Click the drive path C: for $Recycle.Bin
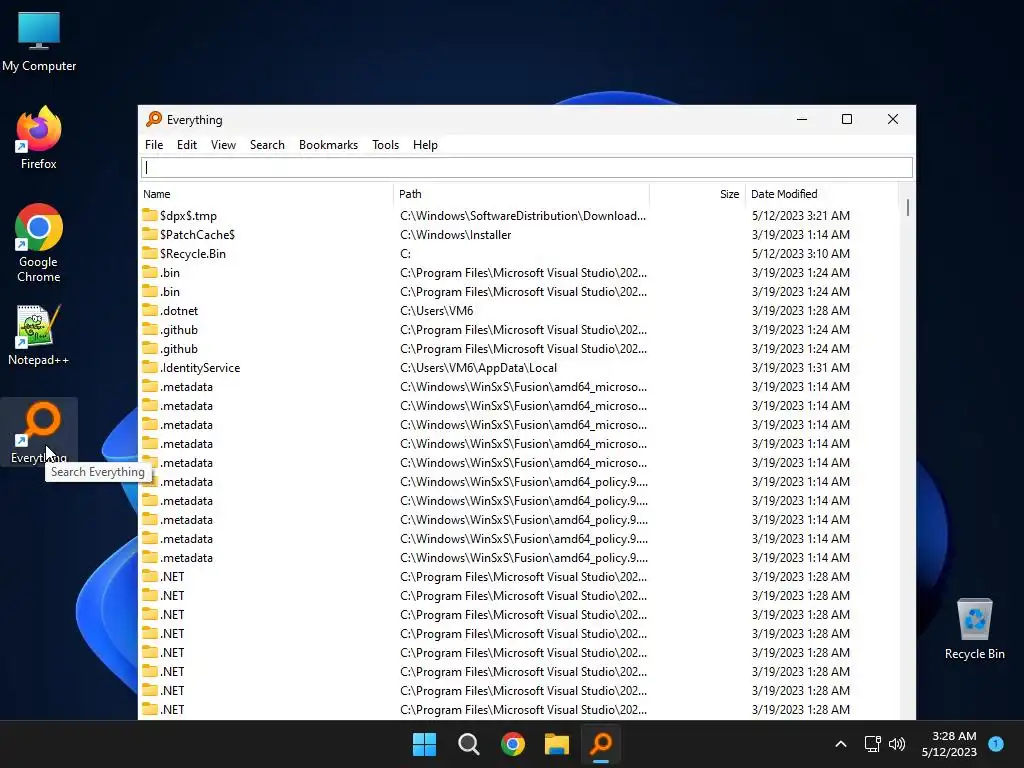Screen dimensions: 1024x768 point(406,253)
